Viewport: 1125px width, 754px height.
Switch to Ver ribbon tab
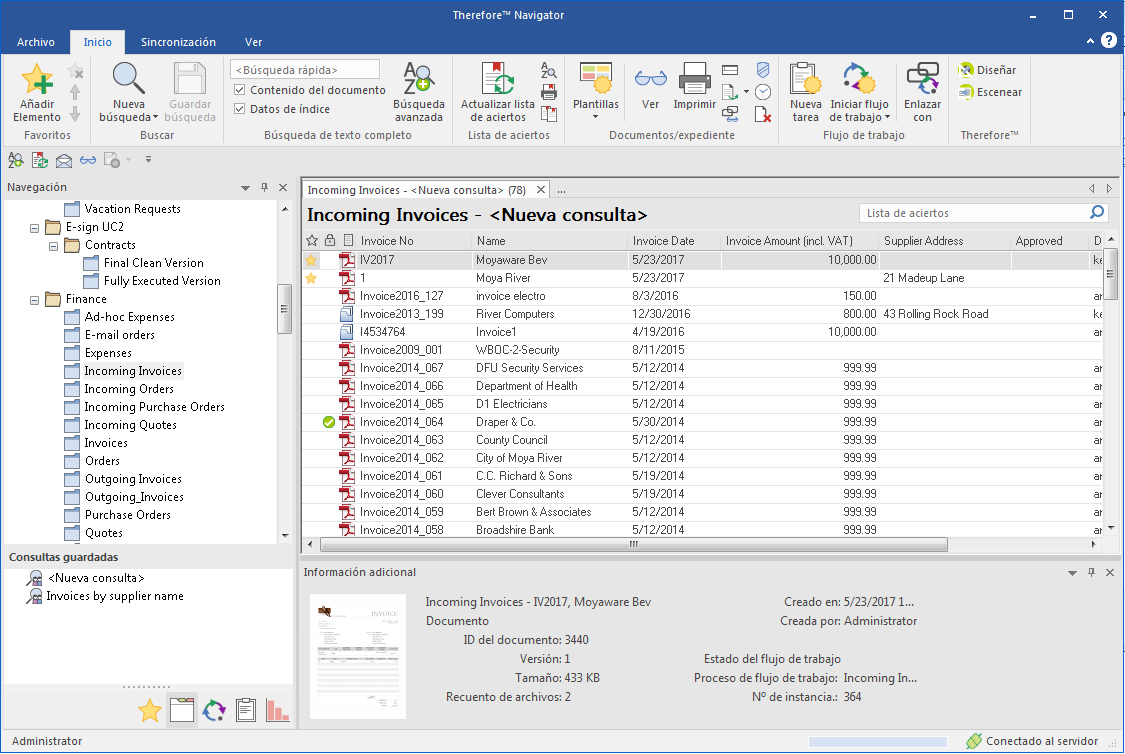(253, 42)
